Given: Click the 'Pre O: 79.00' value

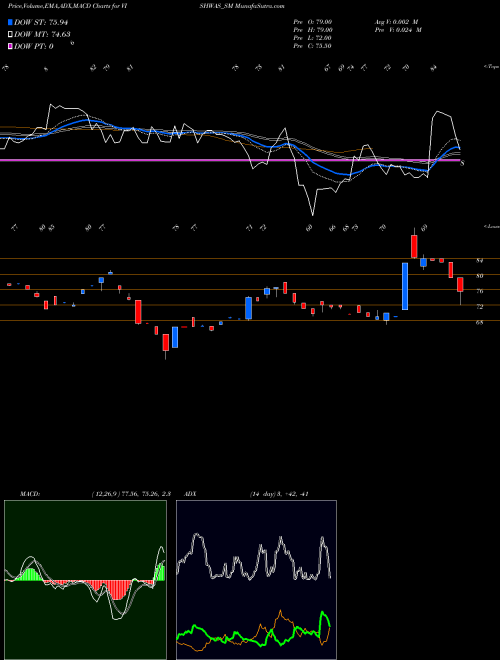Looking at the screenshot, I should pos(313,22).
